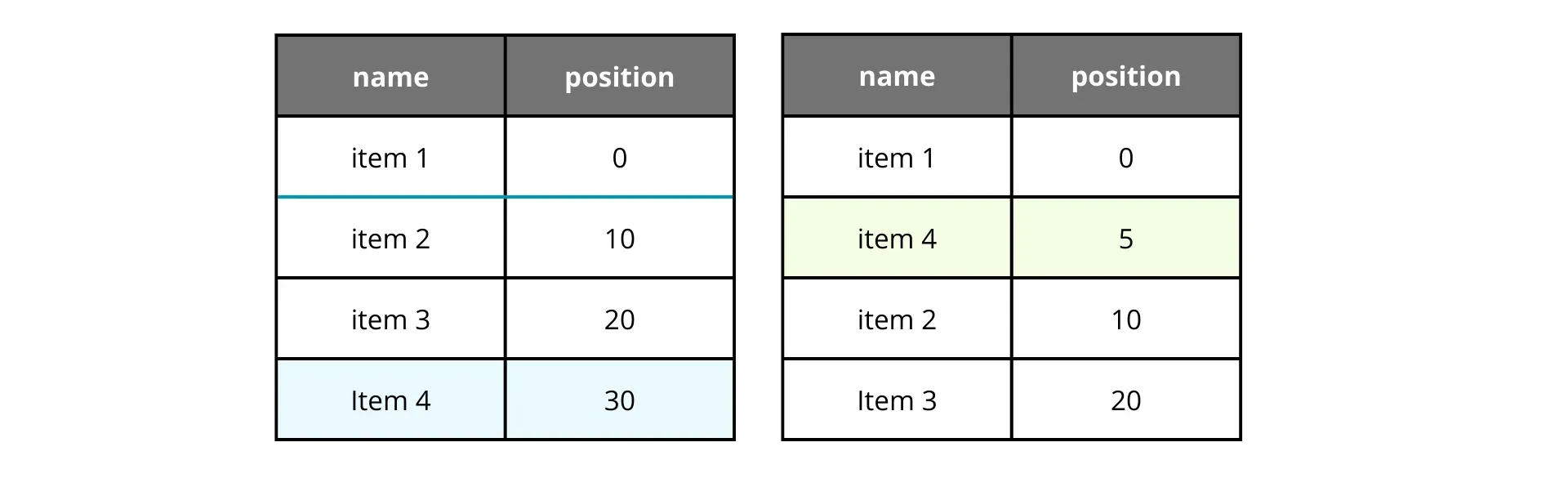Click position 0 in the right table
Viewport: 1568px width, 487px height.
(x=1125, y=157)
